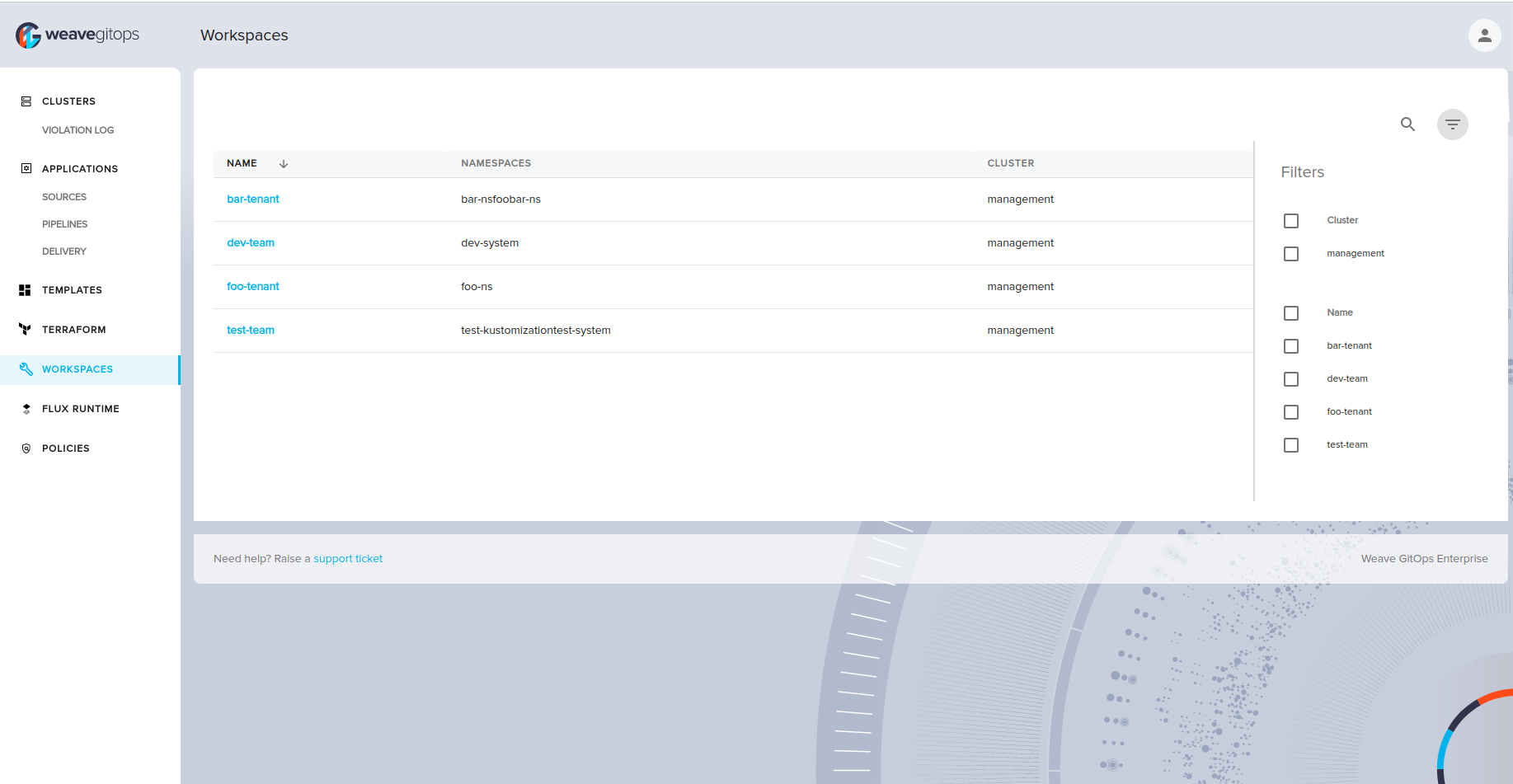Click the Filters panel heading

coord(1302,172)
